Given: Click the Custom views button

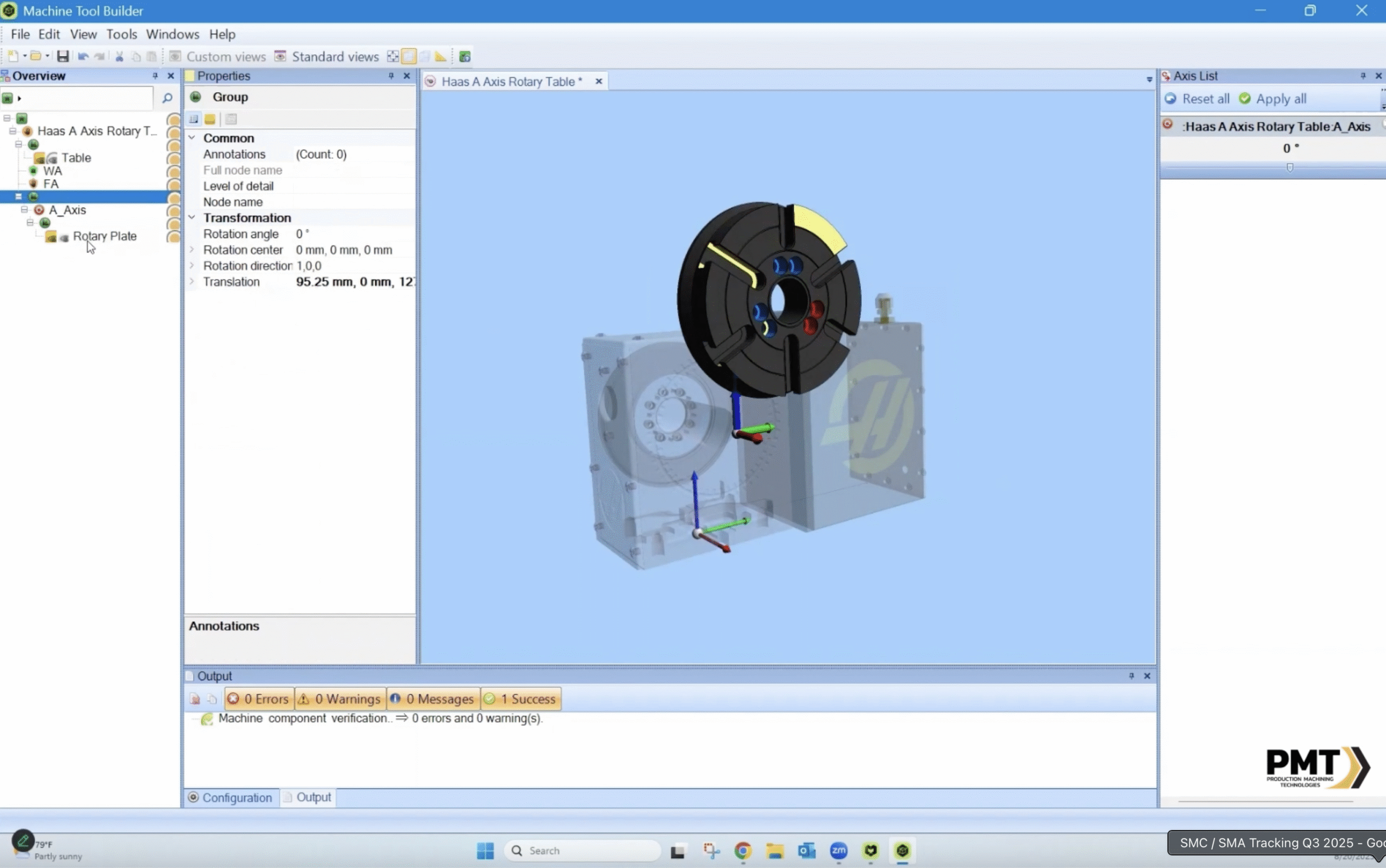Looking at the screenshot, I should click(218, 56).
